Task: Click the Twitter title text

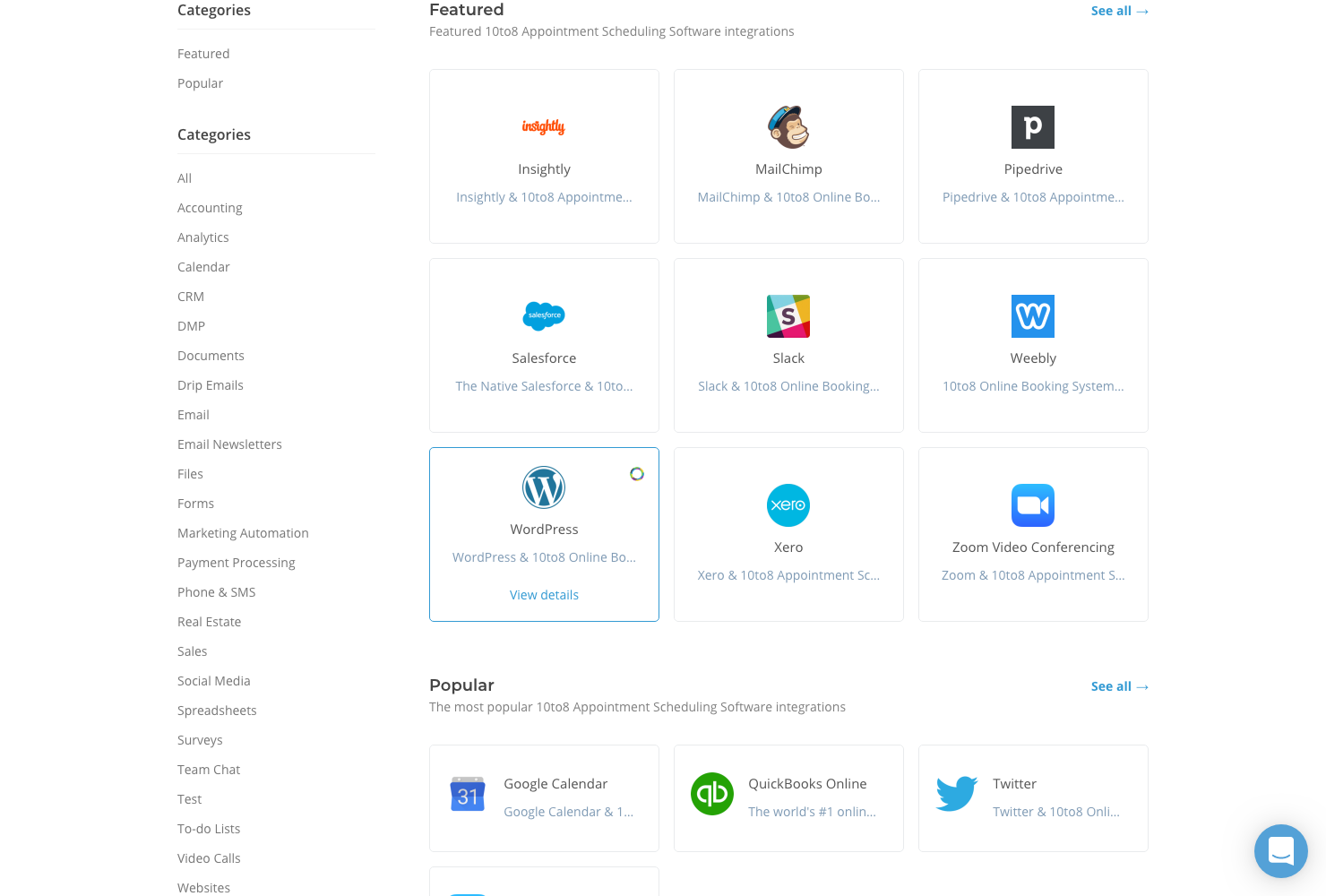Action: pyautogui.click(x=1014, y=784)
